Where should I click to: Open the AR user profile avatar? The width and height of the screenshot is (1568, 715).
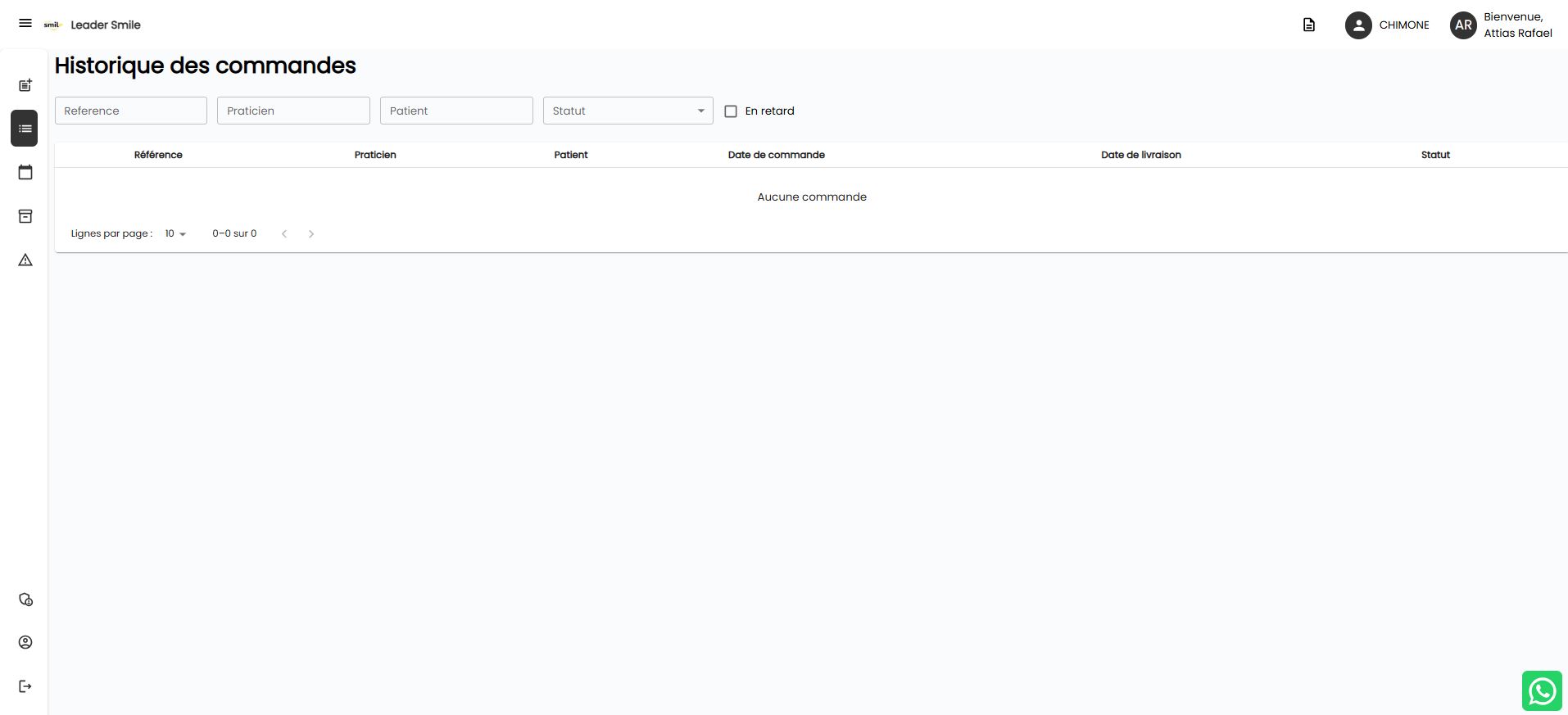(1463, 25)
